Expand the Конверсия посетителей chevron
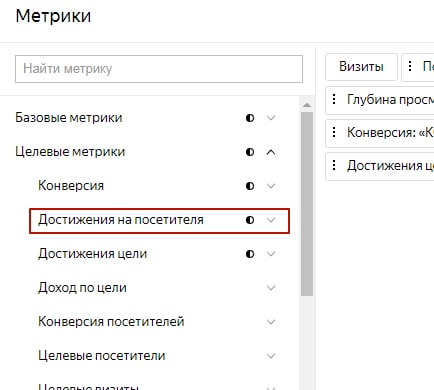Screen dimensions: 434x390 coord(271,322)
